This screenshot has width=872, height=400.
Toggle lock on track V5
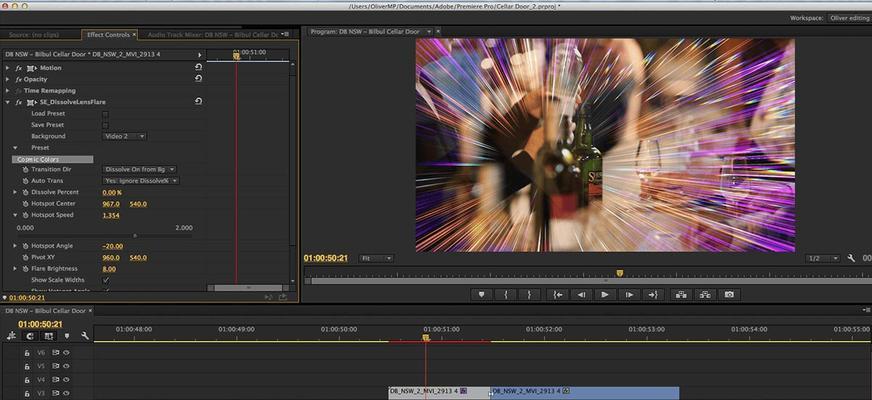(26, 366)
